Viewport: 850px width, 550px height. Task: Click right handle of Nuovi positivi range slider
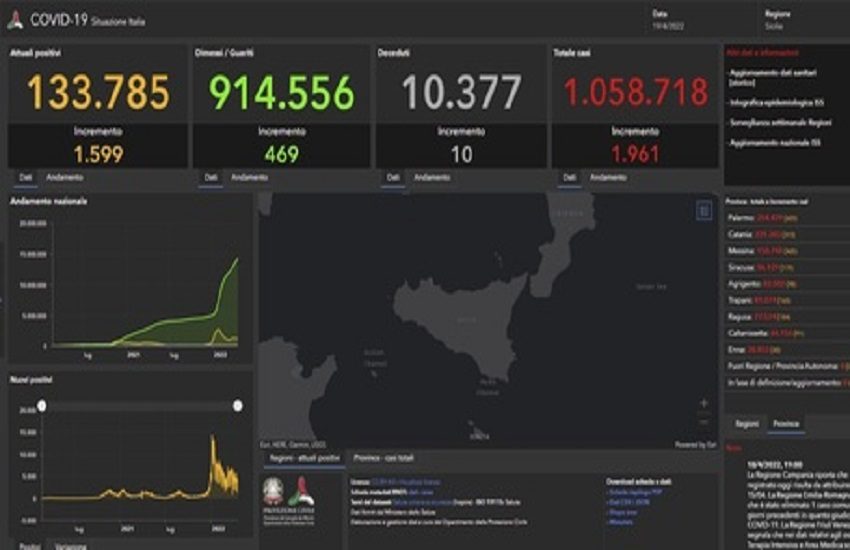(237, 405)
